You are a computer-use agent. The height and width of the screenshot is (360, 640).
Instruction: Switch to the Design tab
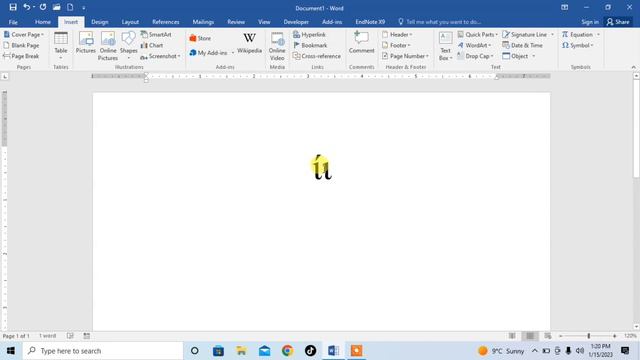tap(100, 22)
